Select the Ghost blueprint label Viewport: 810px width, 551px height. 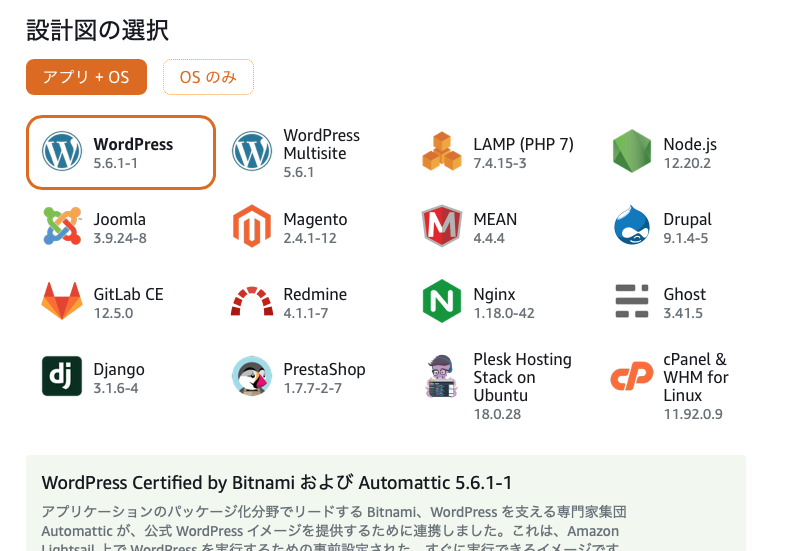684,294
